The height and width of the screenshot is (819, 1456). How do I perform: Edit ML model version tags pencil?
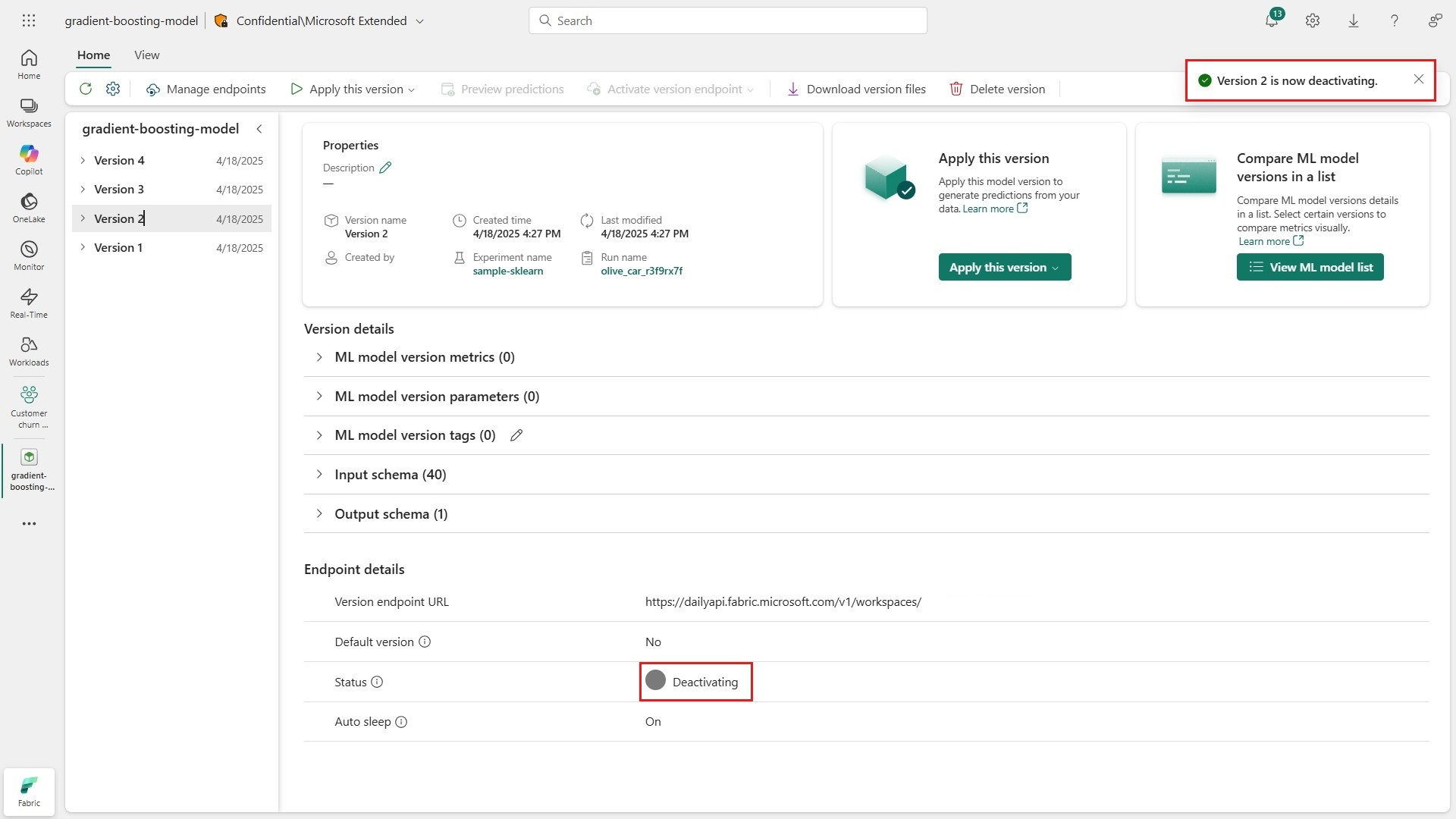[516, 435]
